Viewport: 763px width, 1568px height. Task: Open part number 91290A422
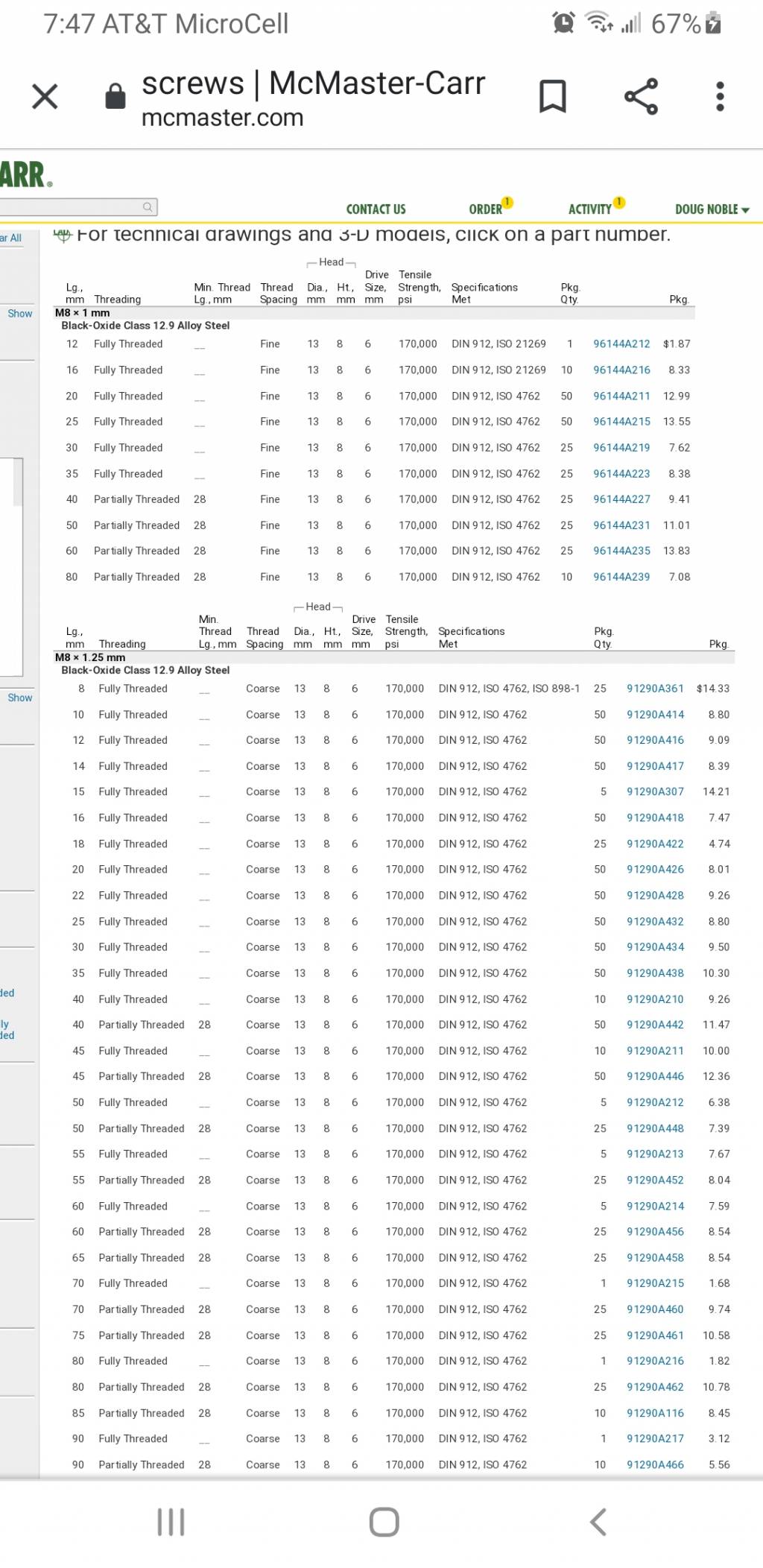tap(655, 843)
